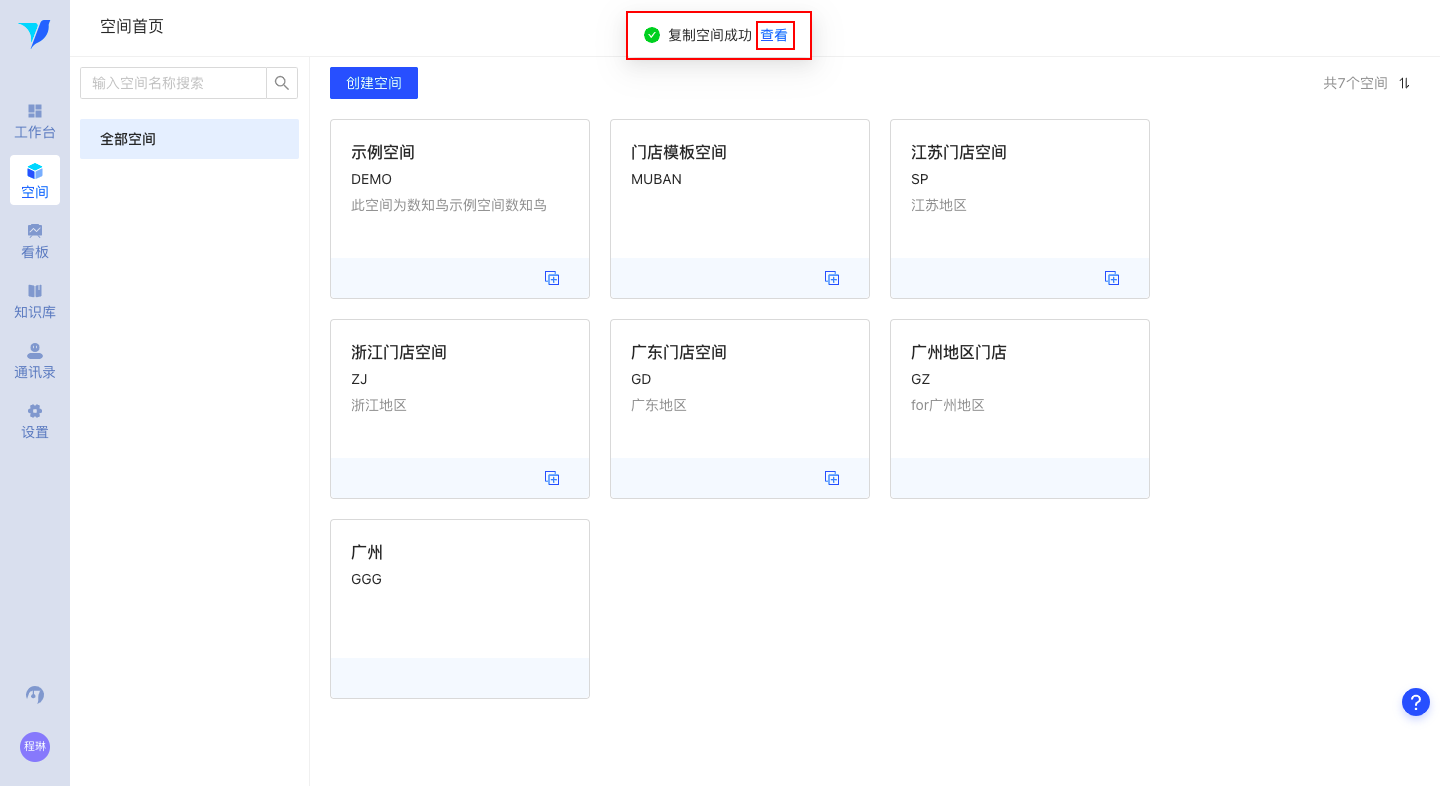The image size is (1440, 786).
Task: Click the sort order icon beside 共7个空间
Action: click(1404, 83)
